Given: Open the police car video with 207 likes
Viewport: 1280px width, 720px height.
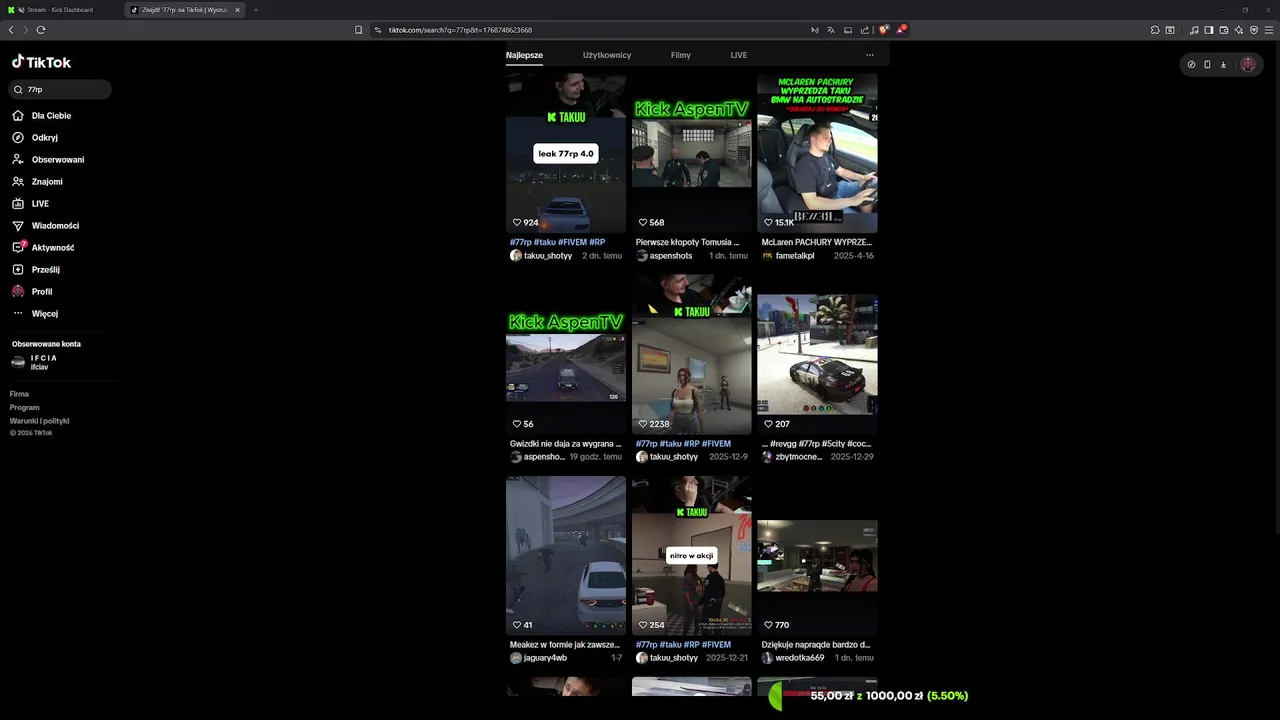Looking at the screenshot, I should click(x=817, y=354).
